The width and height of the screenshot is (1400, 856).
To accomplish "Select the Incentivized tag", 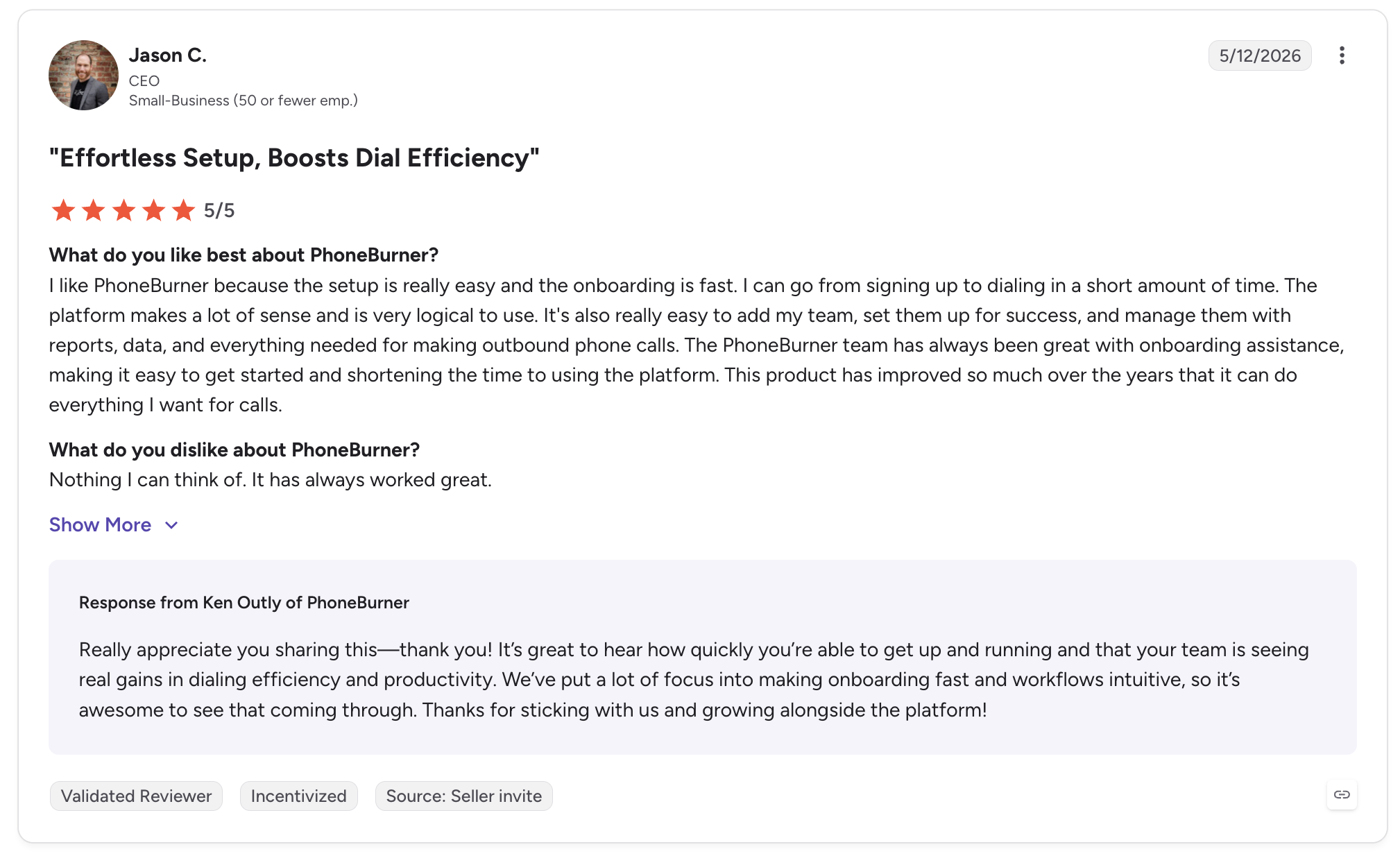I will pyautogui.click(x=298, y=796).
